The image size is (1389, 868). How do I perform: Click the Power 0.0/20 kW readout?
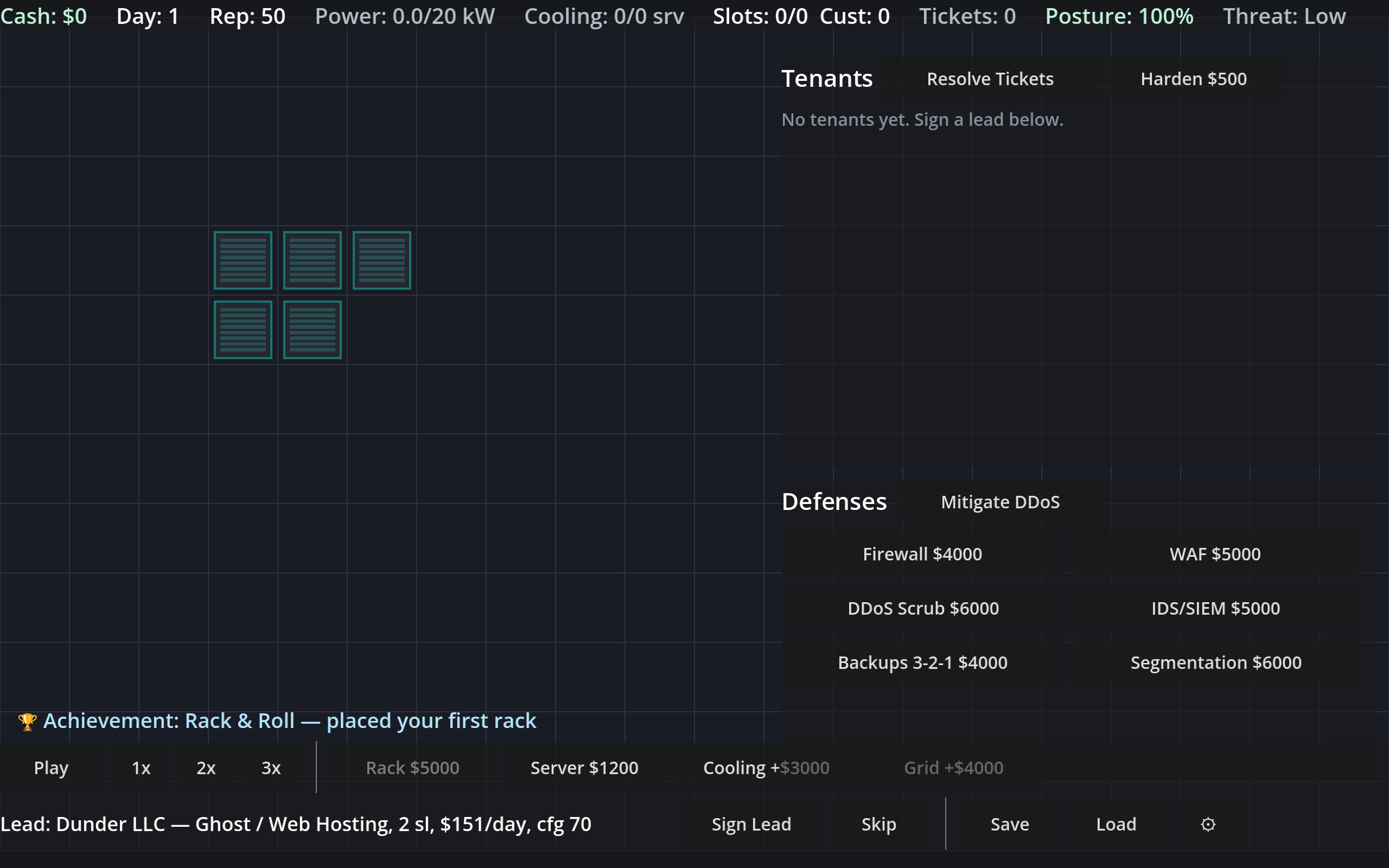click(x=405, y=16)
